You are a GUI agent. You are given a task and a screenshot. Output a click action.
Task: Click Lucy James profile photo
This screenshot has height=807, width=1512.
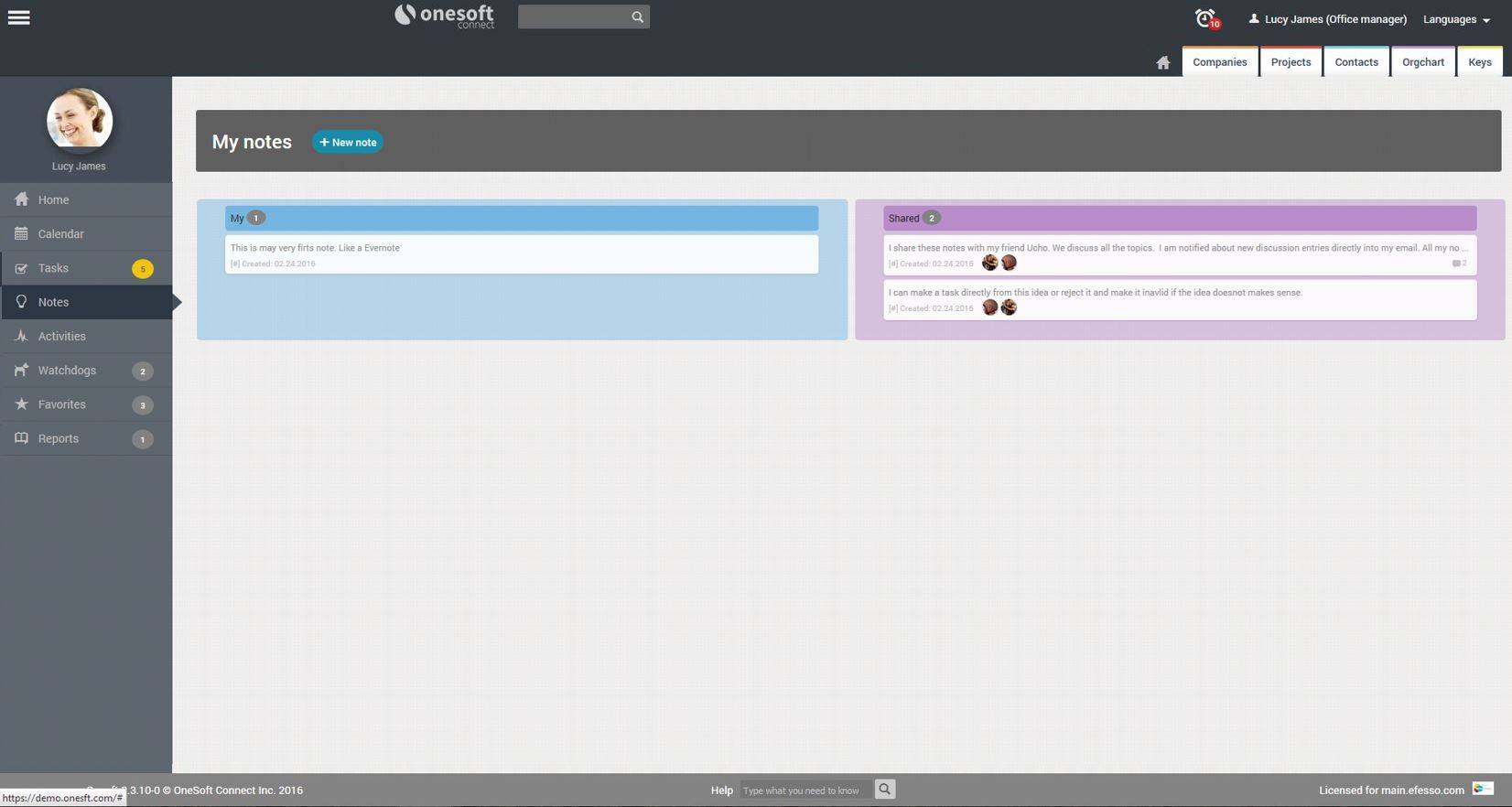(x=80, y=119)
